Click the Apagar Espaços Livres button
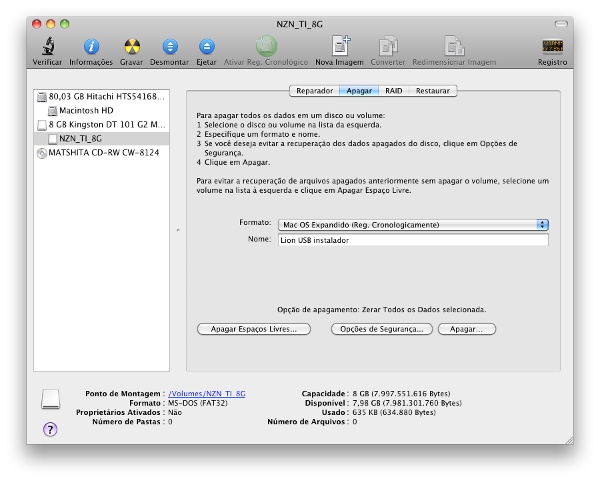Viewport: 600px width, 481px height. [254, 329]
